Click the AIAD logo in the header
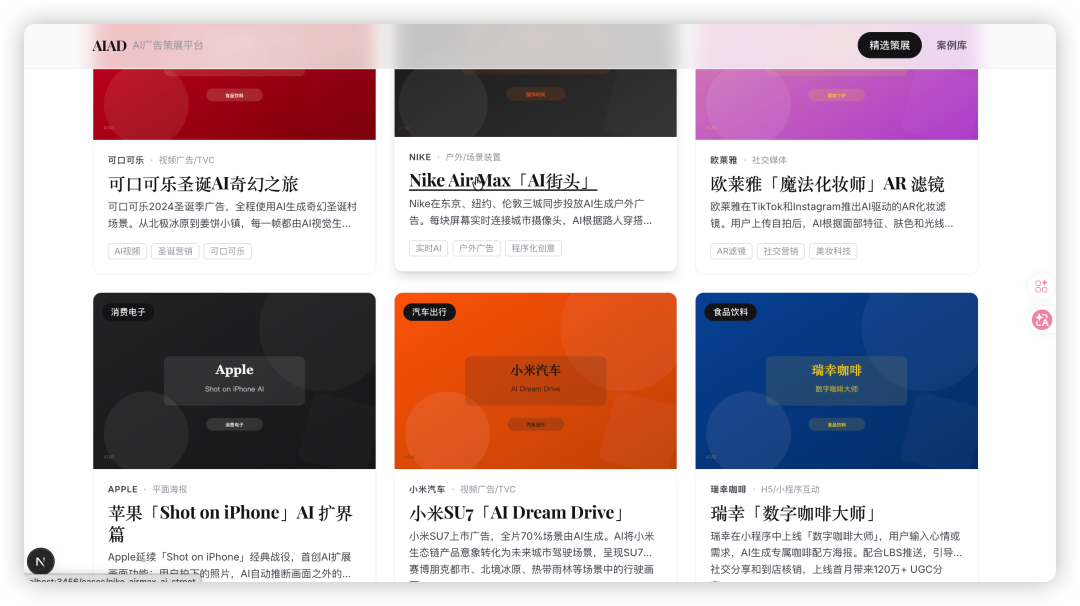This screenshot has height=606, width=1080. (110, 45)
